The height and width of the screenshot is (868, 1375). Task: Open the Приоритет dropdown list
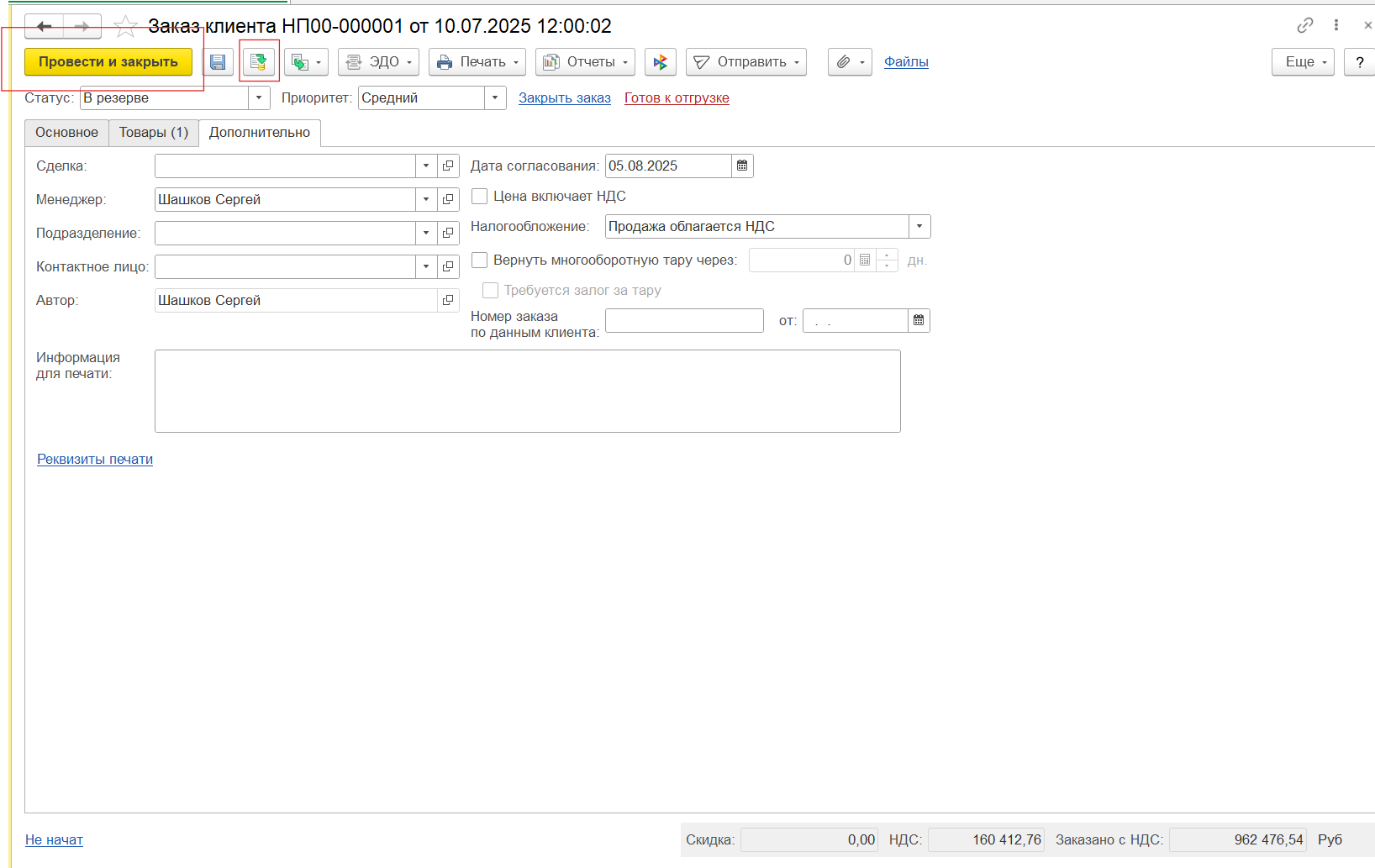(495, 98)
